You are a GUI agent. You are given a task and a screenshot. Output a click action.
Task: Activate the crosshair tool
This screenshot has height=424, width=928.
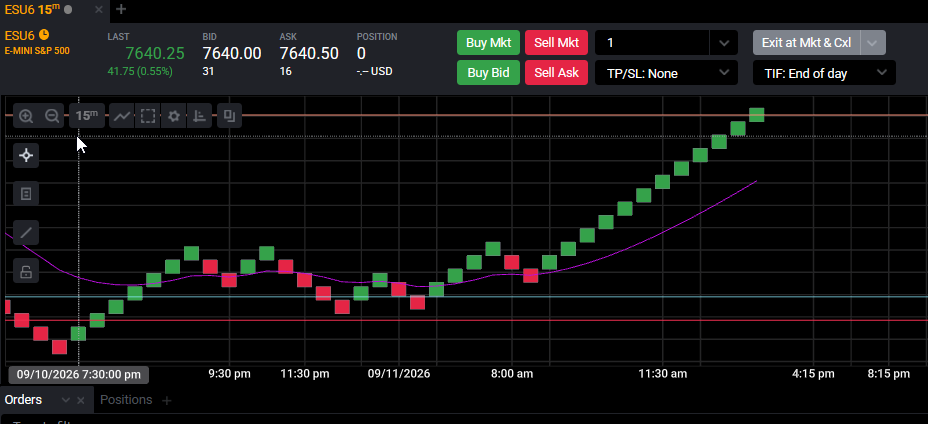(x=26, y=156)
